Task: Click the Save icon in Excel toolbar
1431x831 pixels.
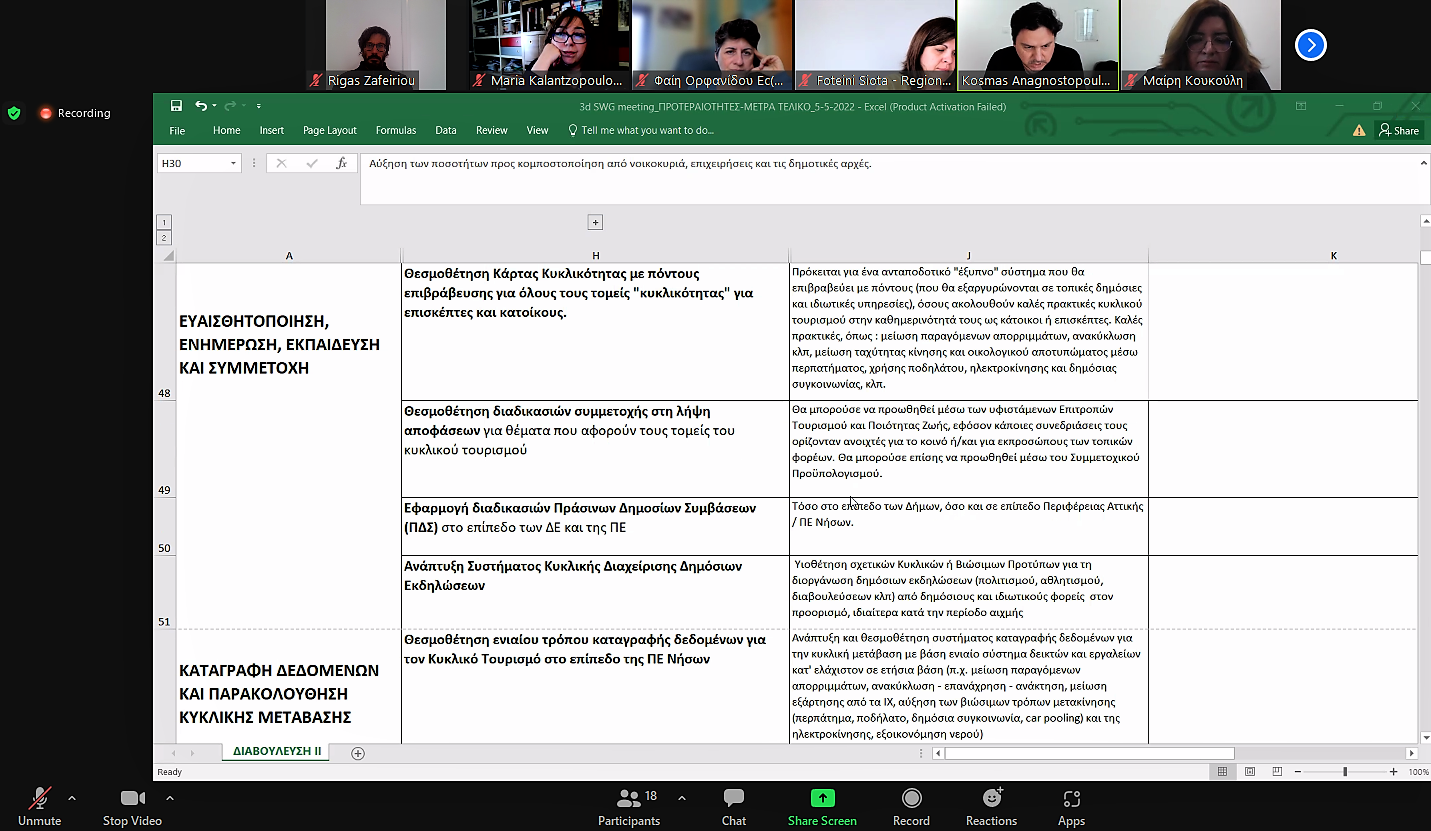Action: pyautogui.click(x=176, y=106)
